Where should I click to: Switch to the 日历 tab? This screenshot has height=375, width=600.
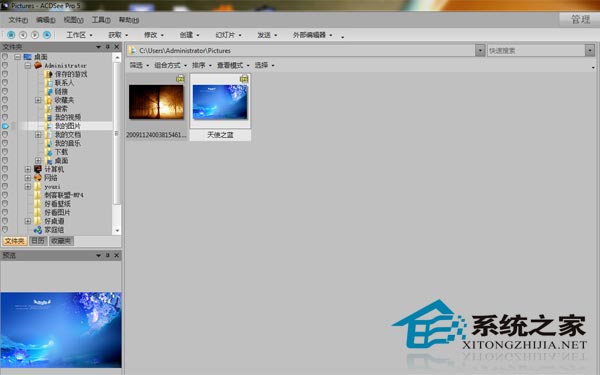(x=38, y=241)
